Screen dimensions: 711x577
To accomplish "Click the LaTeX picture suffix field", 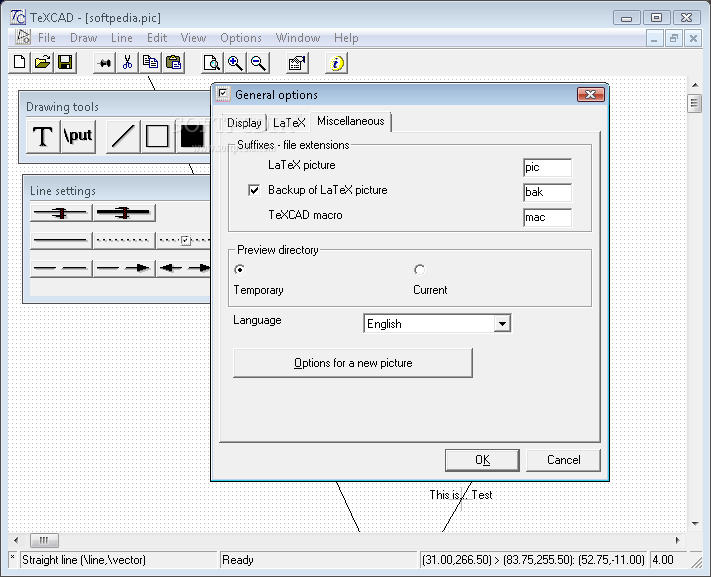I will pyautogui.click(x=547, y=167).
